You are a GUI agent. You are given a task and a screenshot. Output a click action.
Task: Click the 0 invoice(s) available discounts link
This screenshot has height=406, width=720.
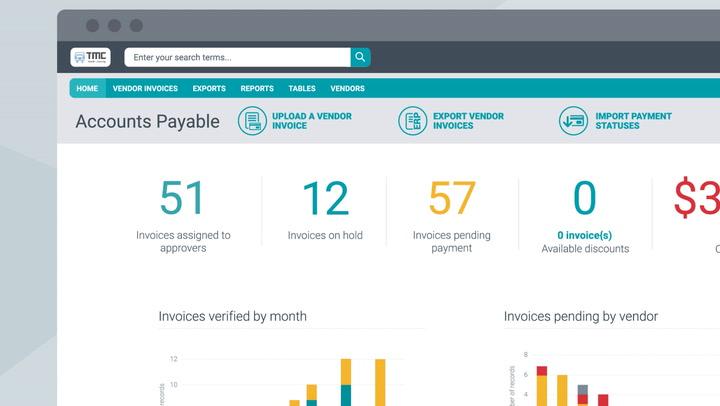585,235
